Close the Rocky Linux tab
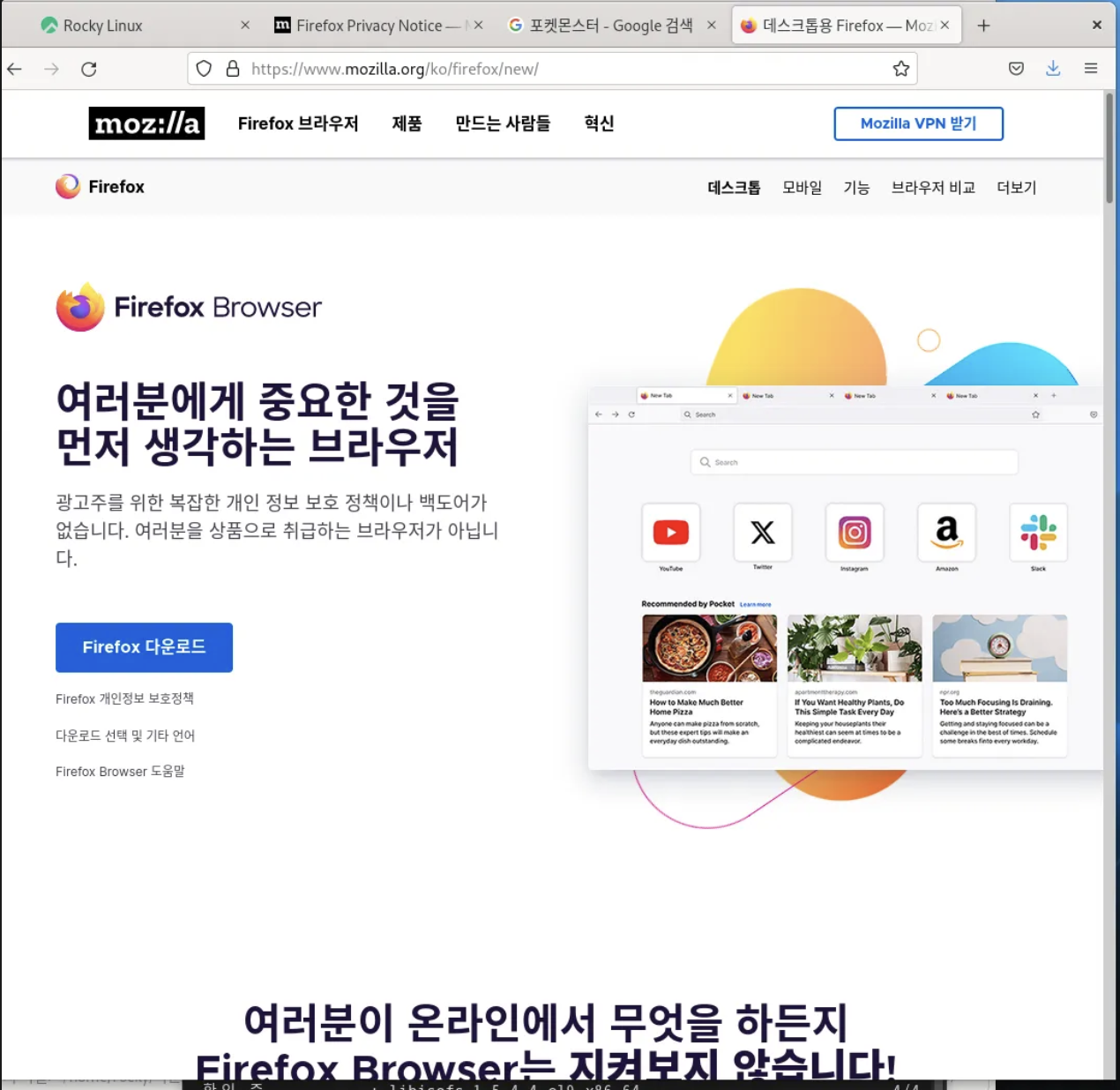 tap(245, 26)
